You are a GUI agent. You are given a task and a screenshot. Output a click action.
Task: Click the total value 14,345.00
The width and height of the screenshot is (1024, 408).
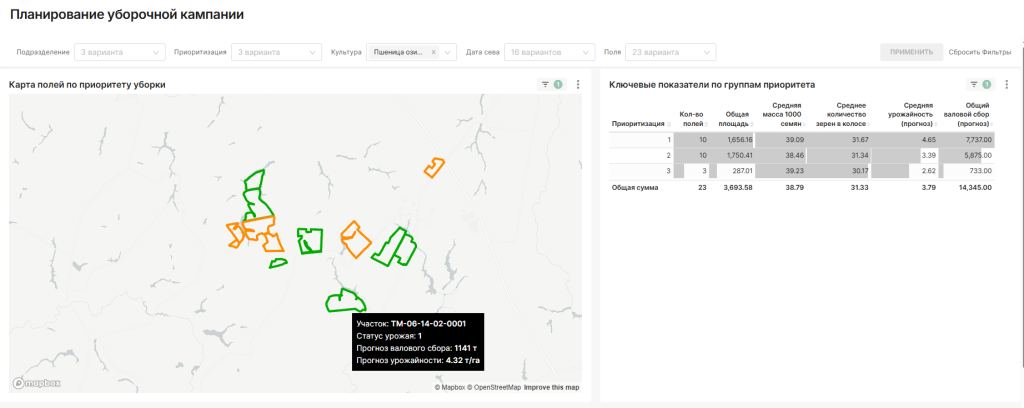click(x=974, y=187)
